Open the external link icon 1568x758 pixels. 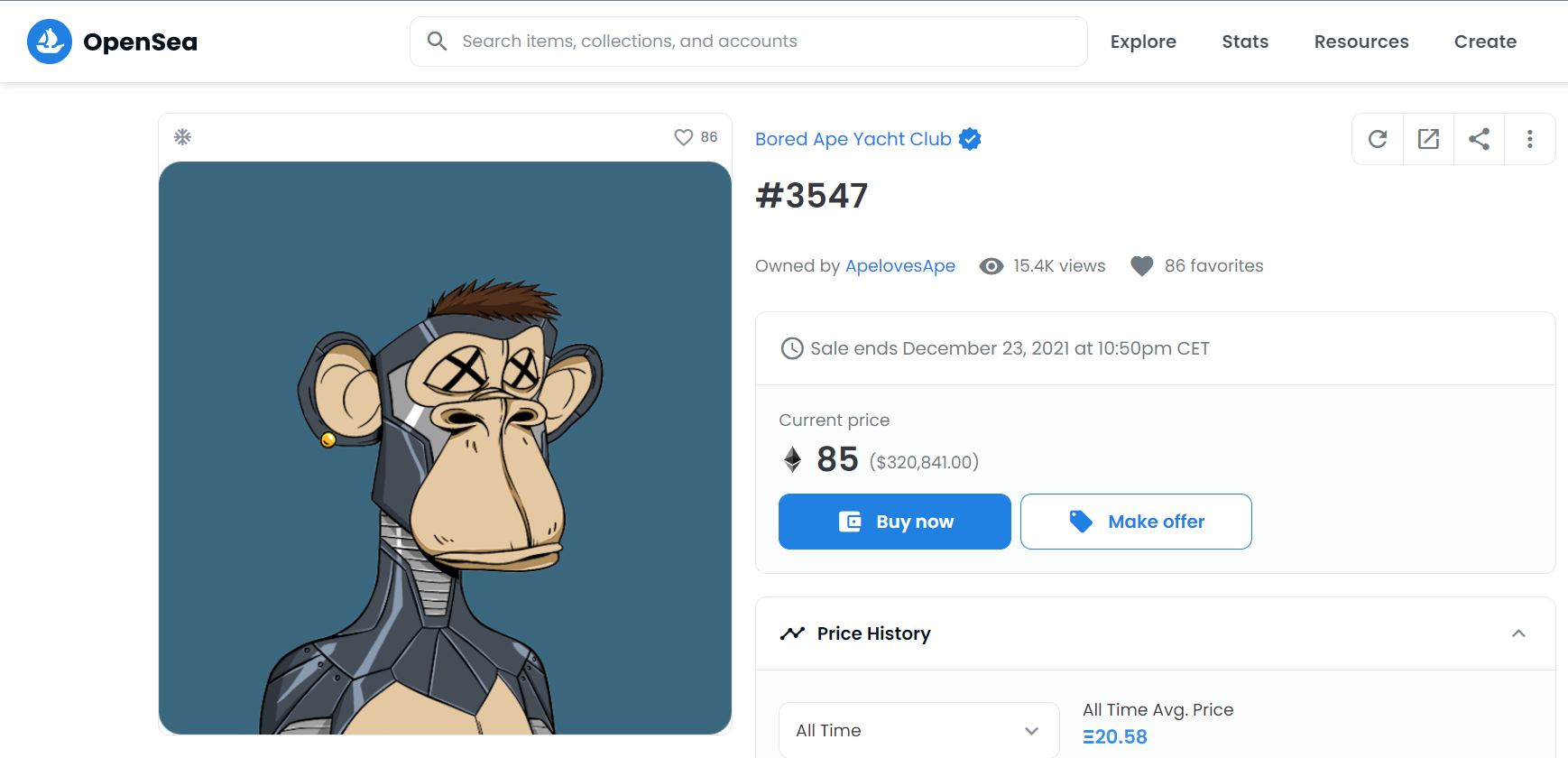click(x=1428, y=139)
